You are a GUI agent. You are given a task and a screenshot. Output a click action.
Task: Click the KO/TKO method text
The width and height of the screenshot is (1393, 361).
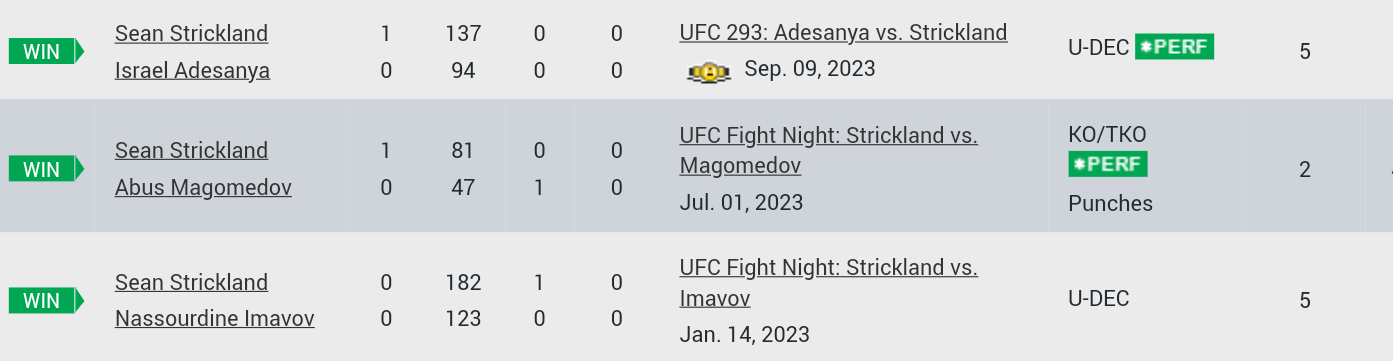[1108, 135]
